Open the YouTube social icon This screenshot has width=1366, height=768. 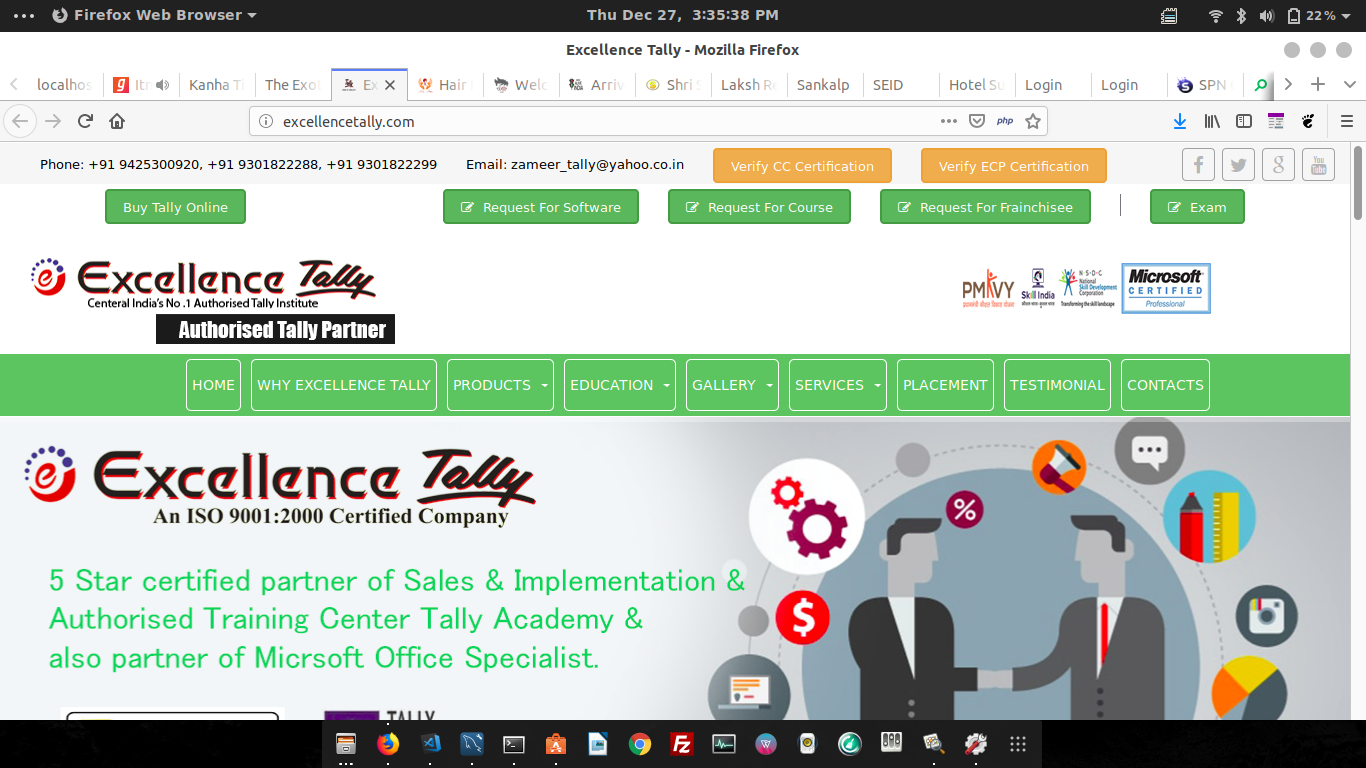1318,164
